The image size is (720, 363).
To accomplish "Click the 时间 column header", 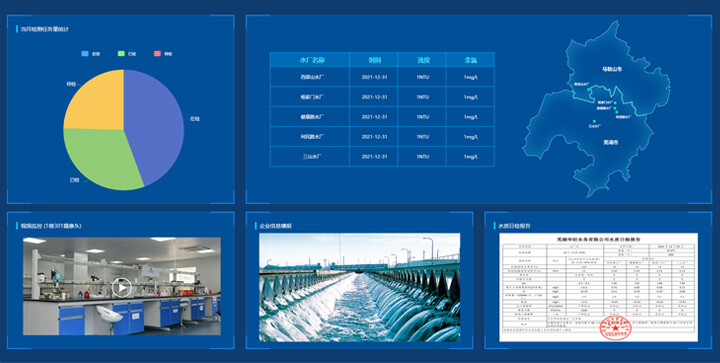I will point(374,60).
